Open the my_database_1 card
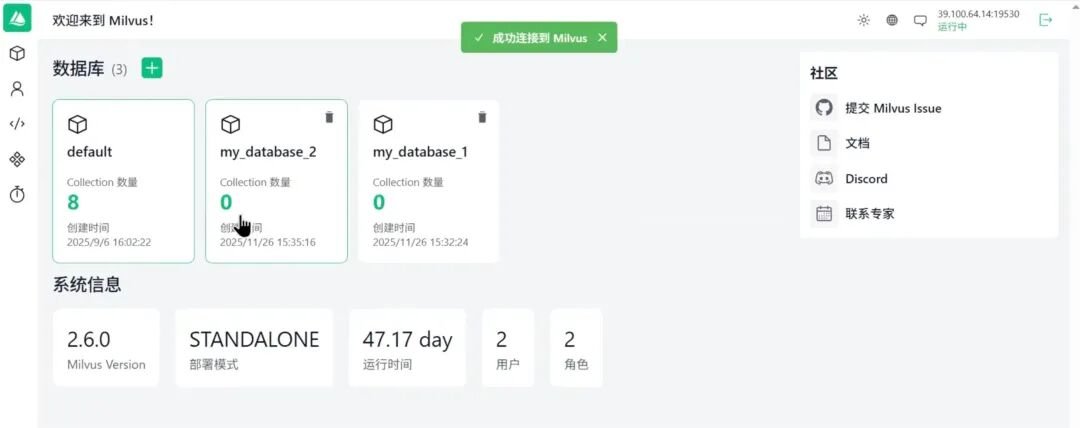1080x428 pixels. [429, 181]
